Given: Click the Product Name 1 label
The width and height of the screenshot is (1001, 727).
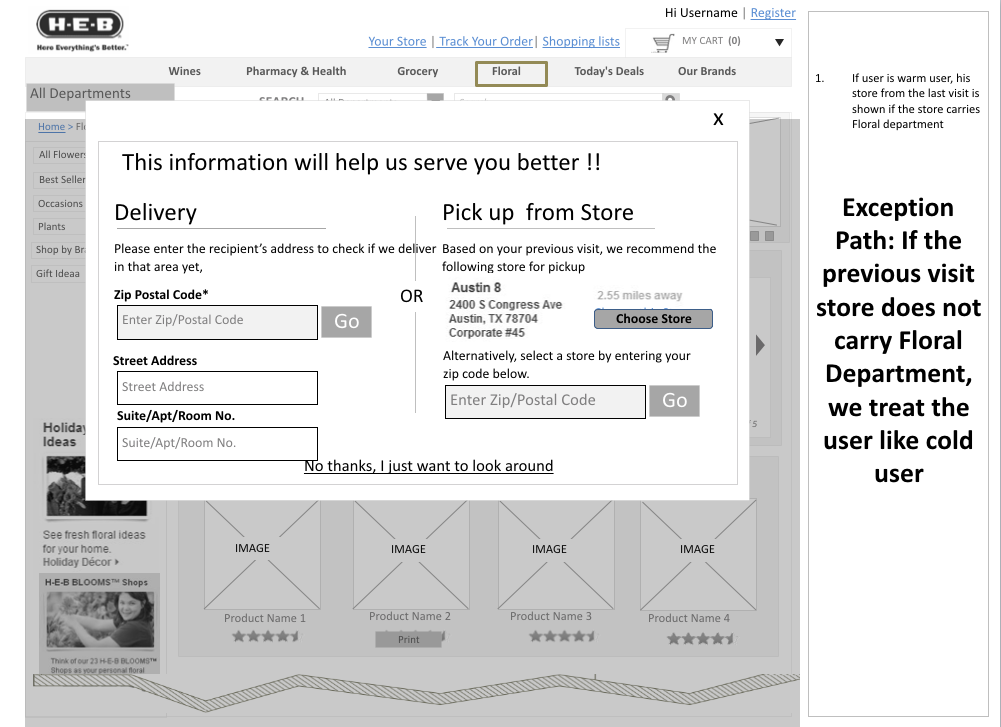Looking at the screenshot, I should tap(264, 618).
